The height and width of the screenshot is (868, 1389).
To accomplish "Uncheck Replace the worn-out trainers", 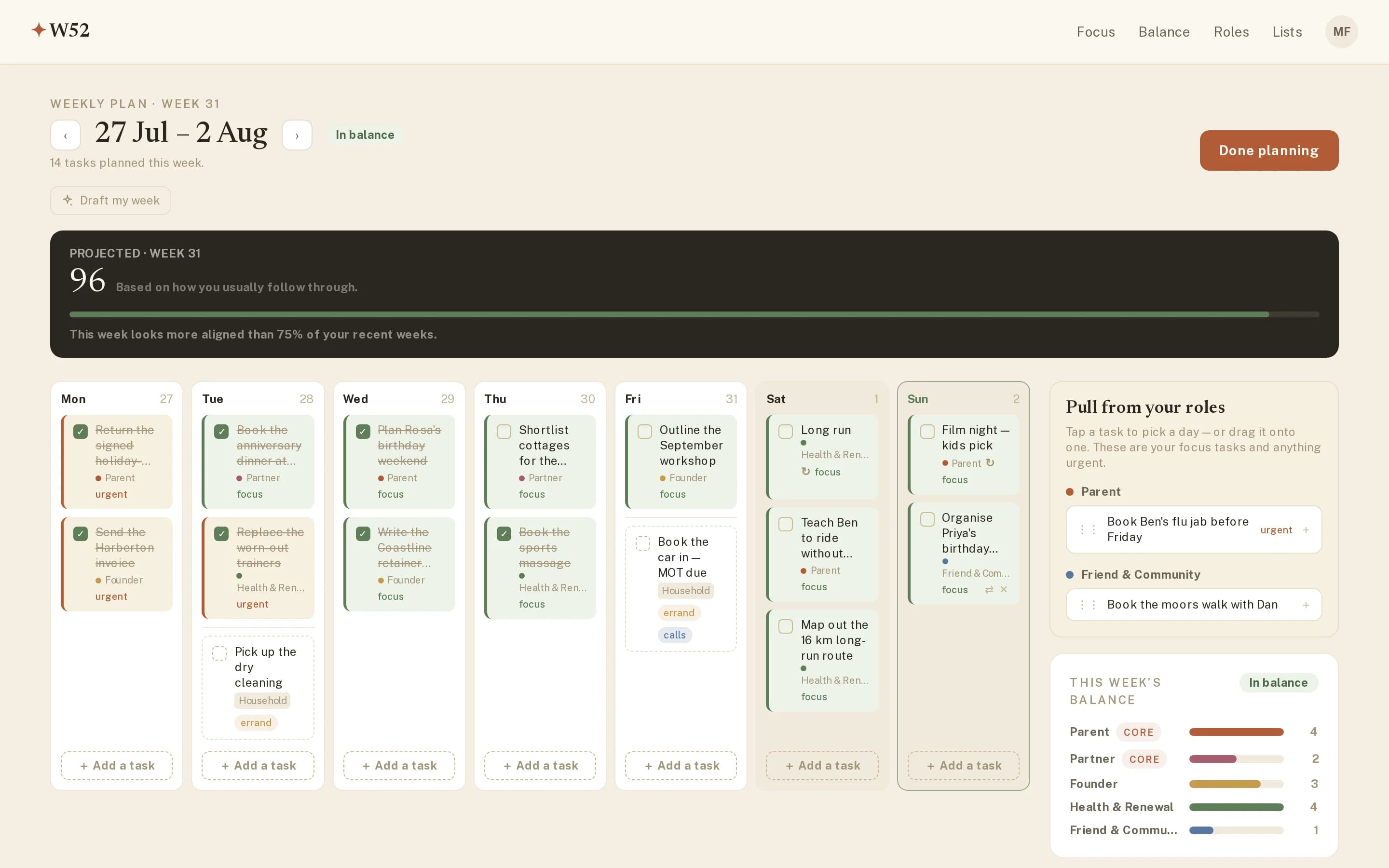I will pyautogui.click(x=221, y=533).
